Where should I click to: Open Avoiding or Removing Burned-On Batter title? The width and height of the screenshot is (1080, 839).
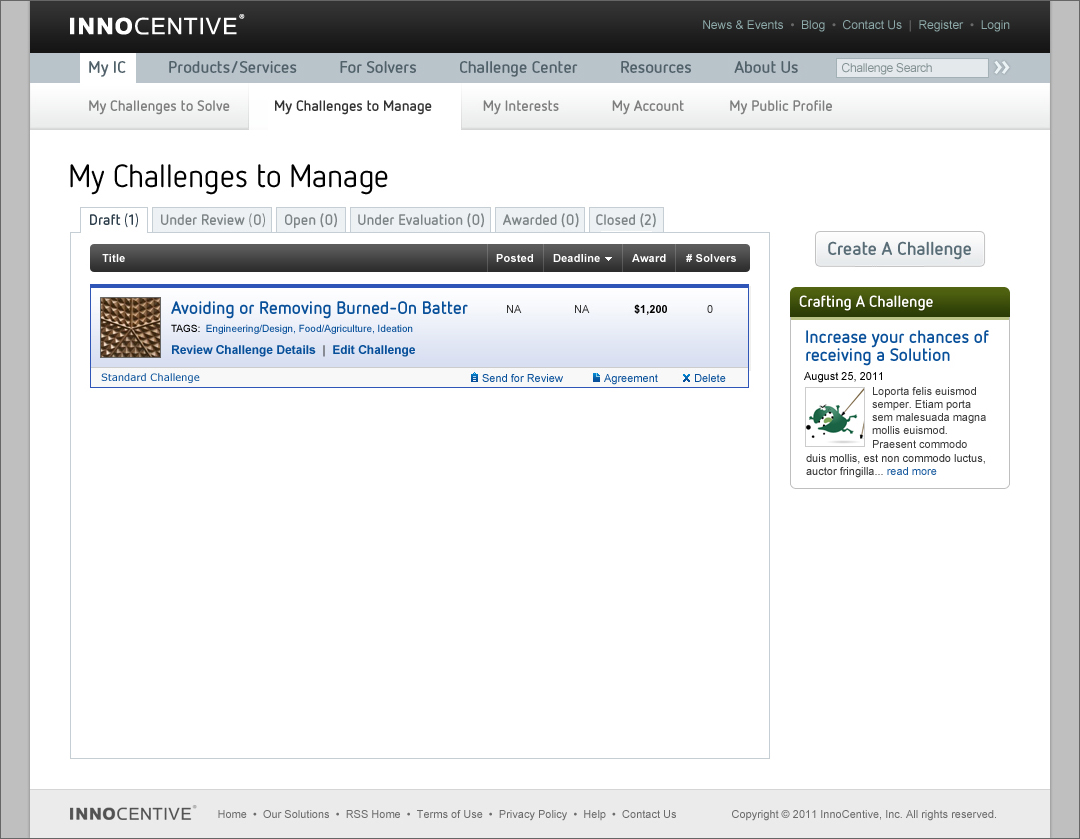click(319, 308)
